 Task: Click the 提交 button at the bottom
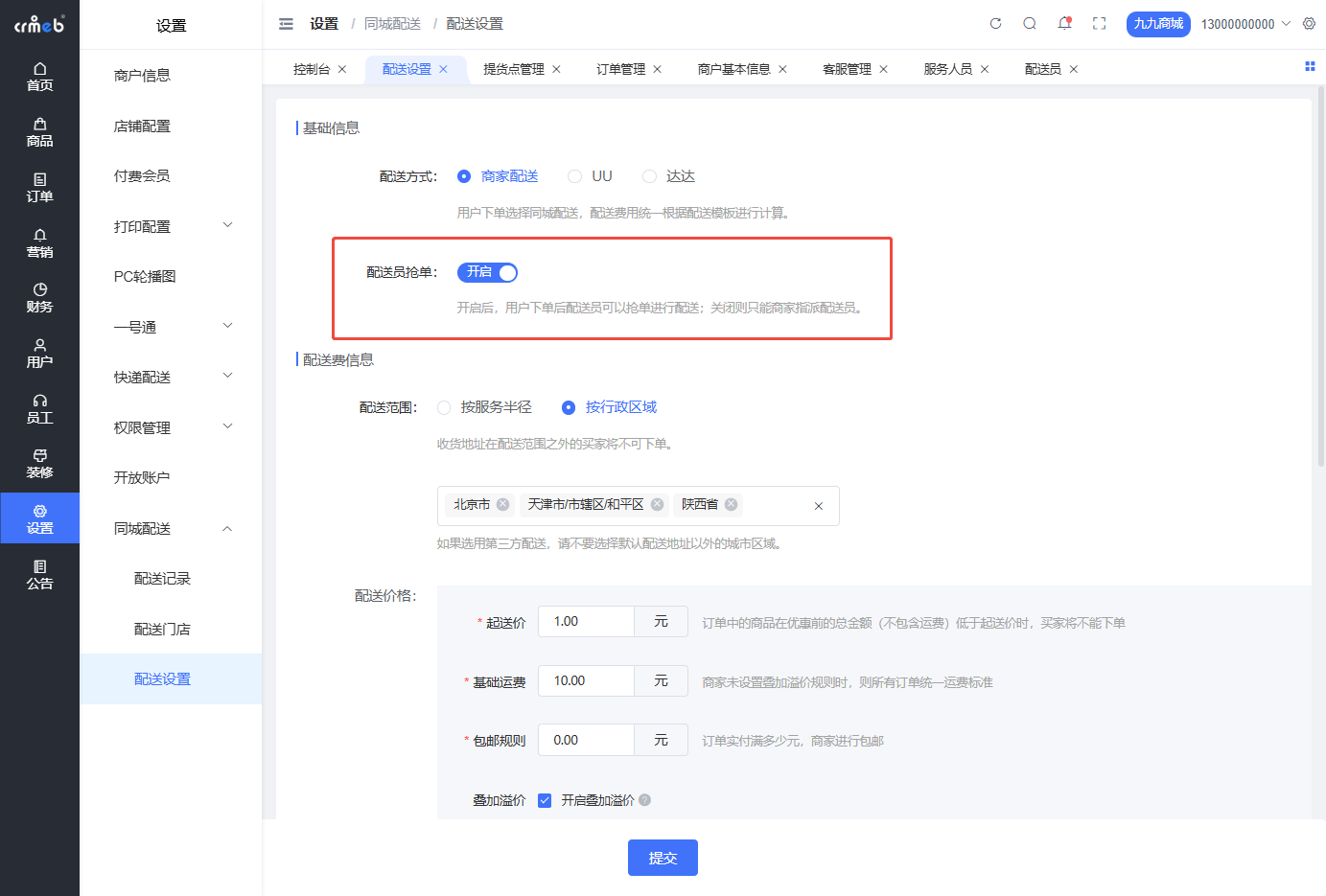[x=663, y=858]
